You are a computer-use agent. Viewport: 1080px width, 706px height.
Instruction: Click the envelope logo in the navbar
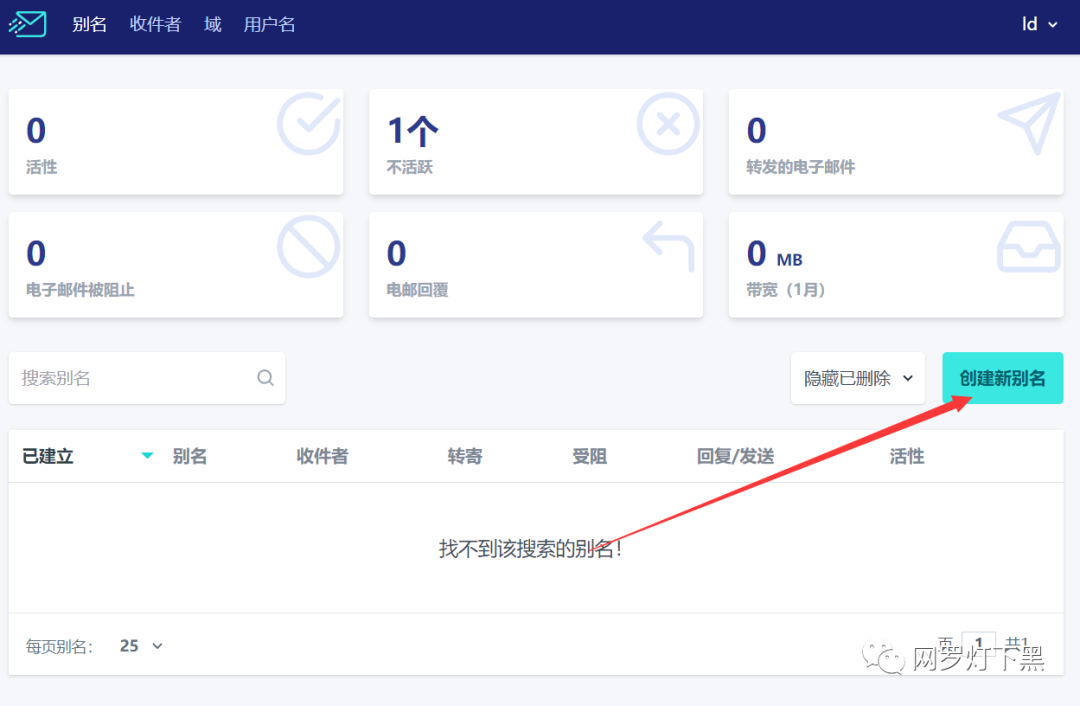click(x=28, y=25)
